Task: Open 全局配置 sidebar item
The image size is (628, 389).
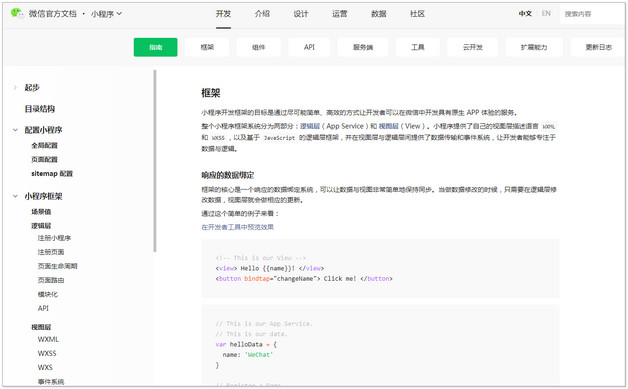Action: coord(44,145)
